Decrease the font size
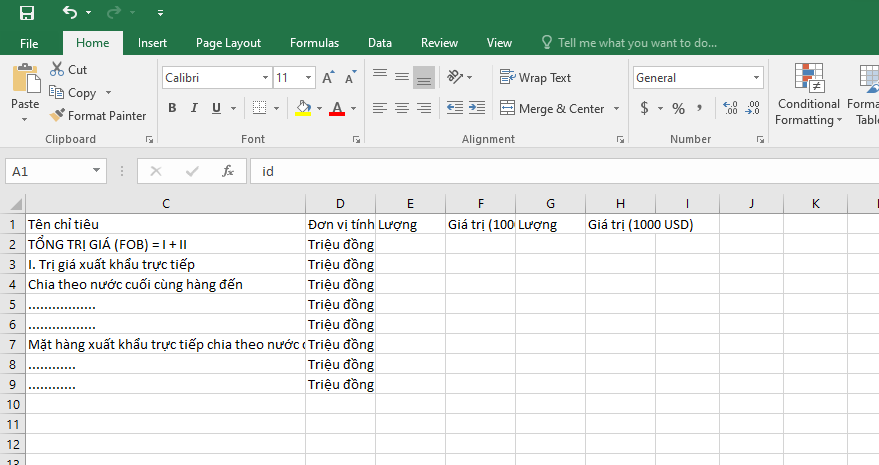879x465 pixels. [x=350, y=78]
